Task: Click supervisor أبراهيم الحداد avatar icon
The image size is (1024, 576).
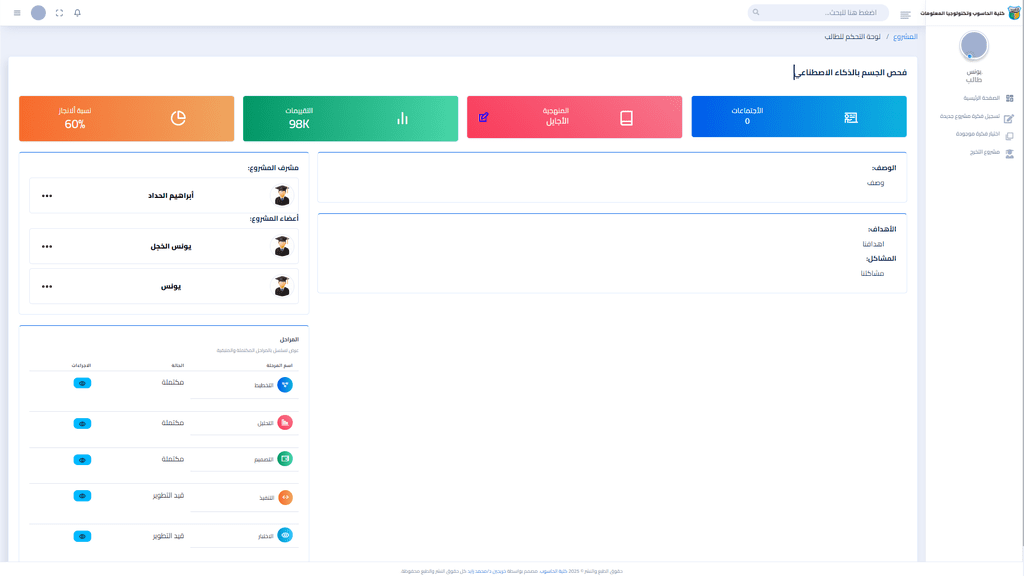Action: pos(281,195)
